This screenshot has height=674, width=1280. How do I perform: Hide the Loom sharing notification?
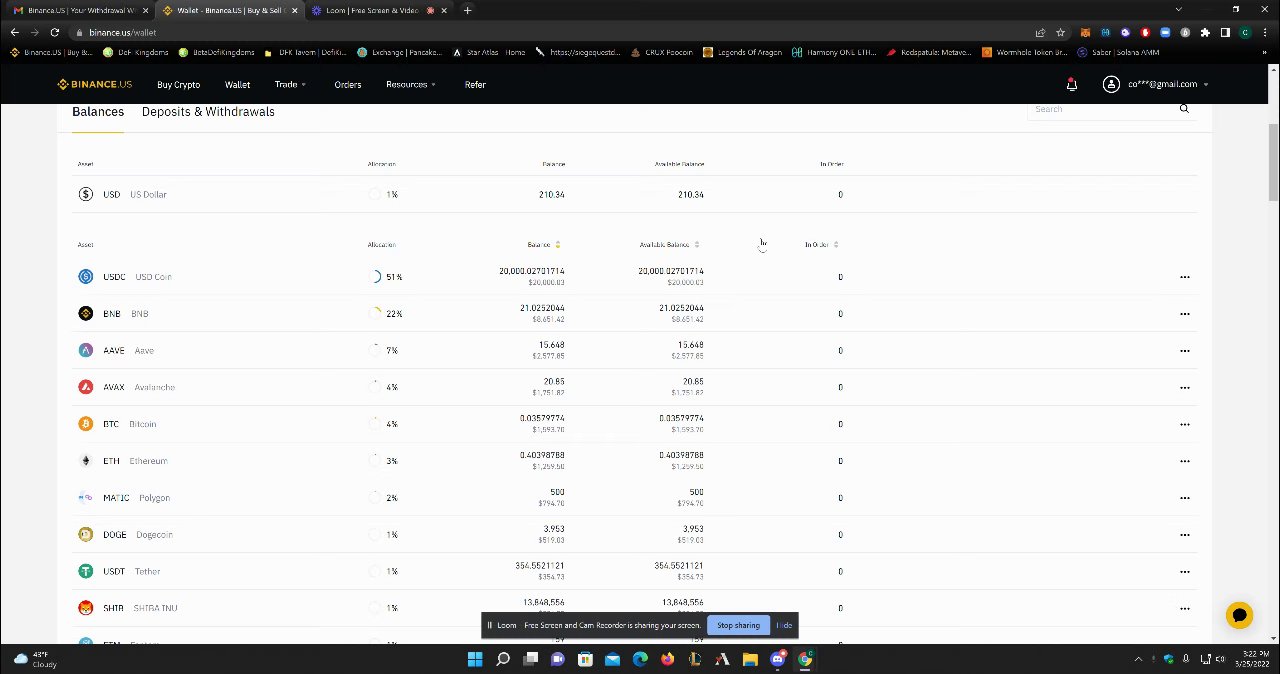pos(784,625)
